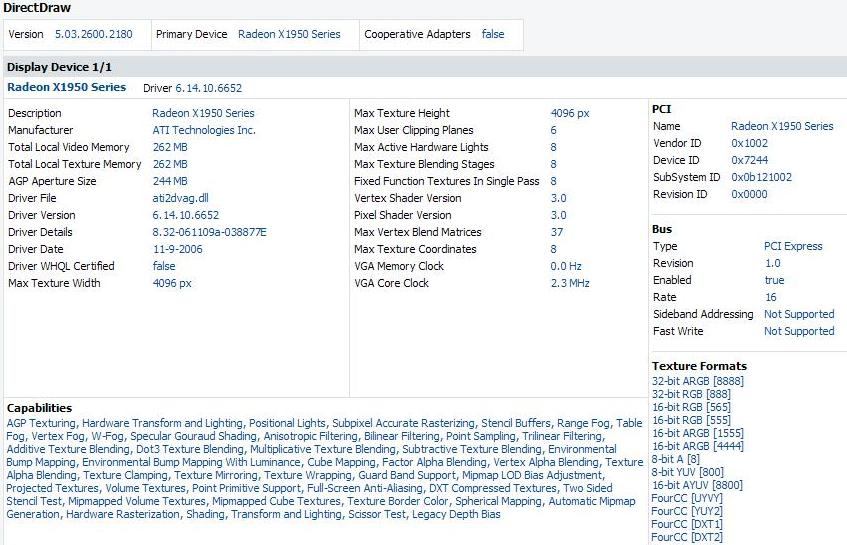Click the Max User Clipping Planes value 6
This screenshot has width=847, height=545.
(553, 130)
